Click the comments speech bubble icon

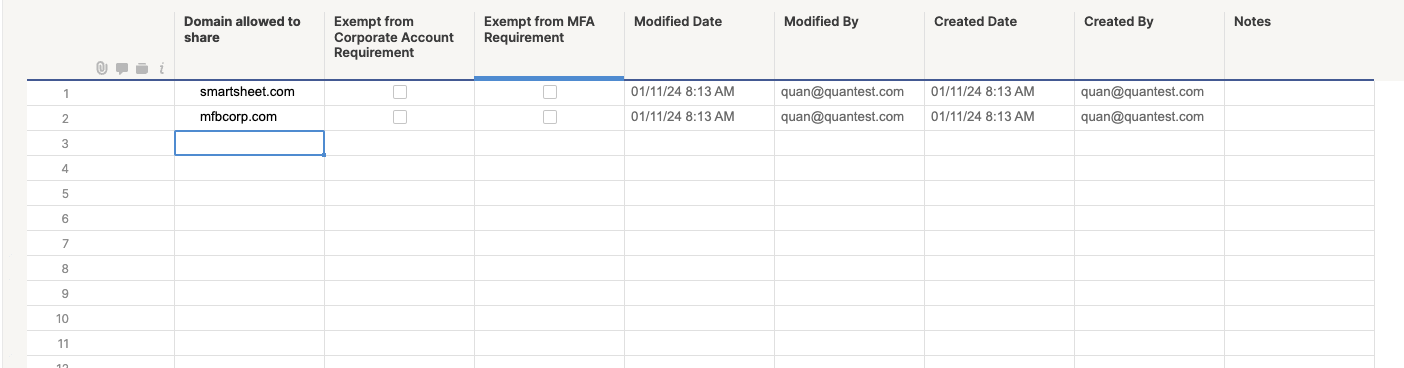122,68
